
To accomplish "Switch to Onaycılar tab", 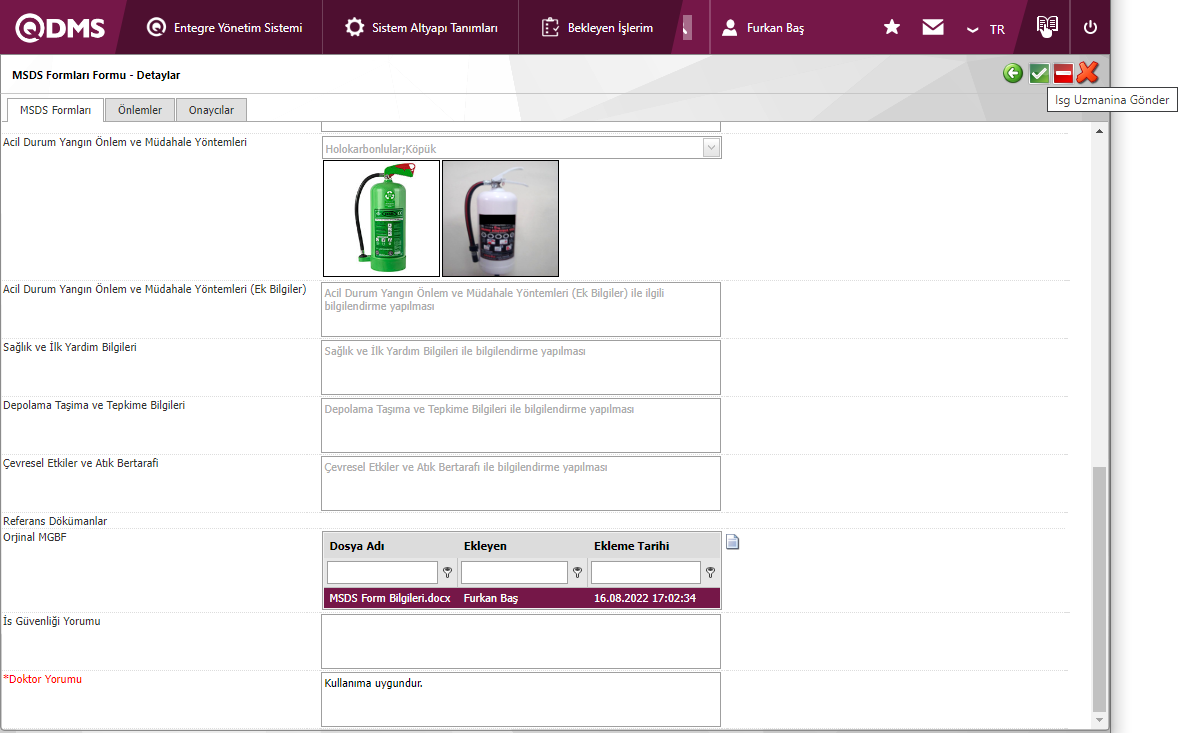I will pos(211,110).
